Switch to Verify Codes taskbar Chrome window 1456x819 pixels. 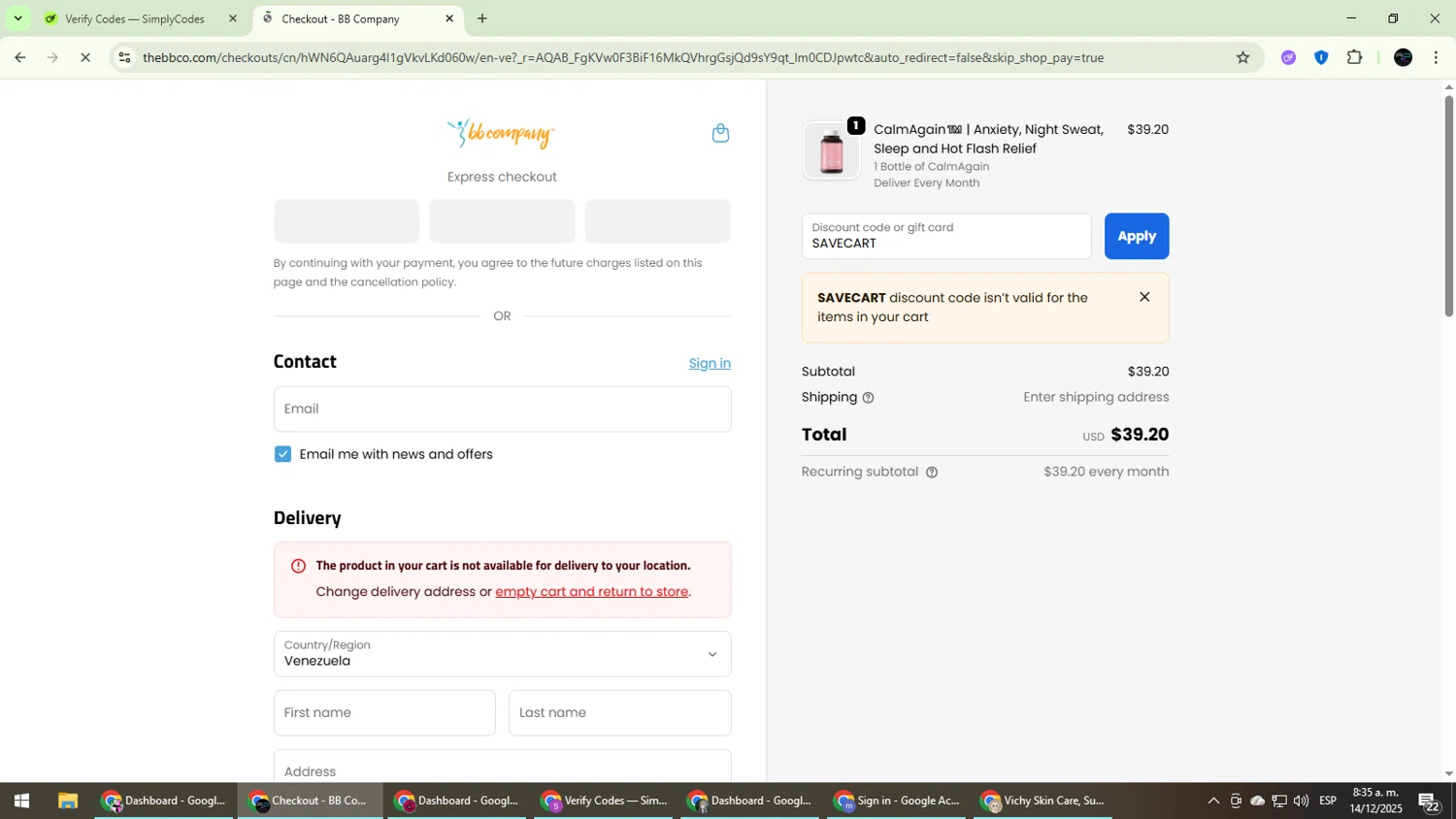click(x=604, y=801)
